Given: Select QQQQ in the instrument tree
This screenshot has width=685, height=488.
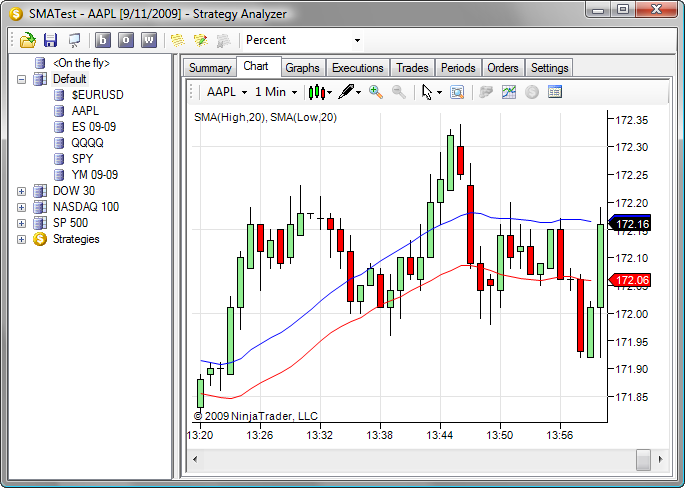Looking at the screenshot, I should pos(87,143).
